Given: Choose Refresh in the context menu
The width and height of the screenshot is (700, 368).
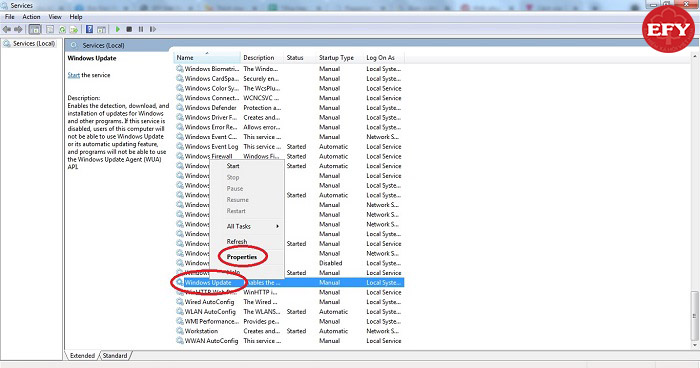Looking at the screenshot, I should click(x=237, y=242).
